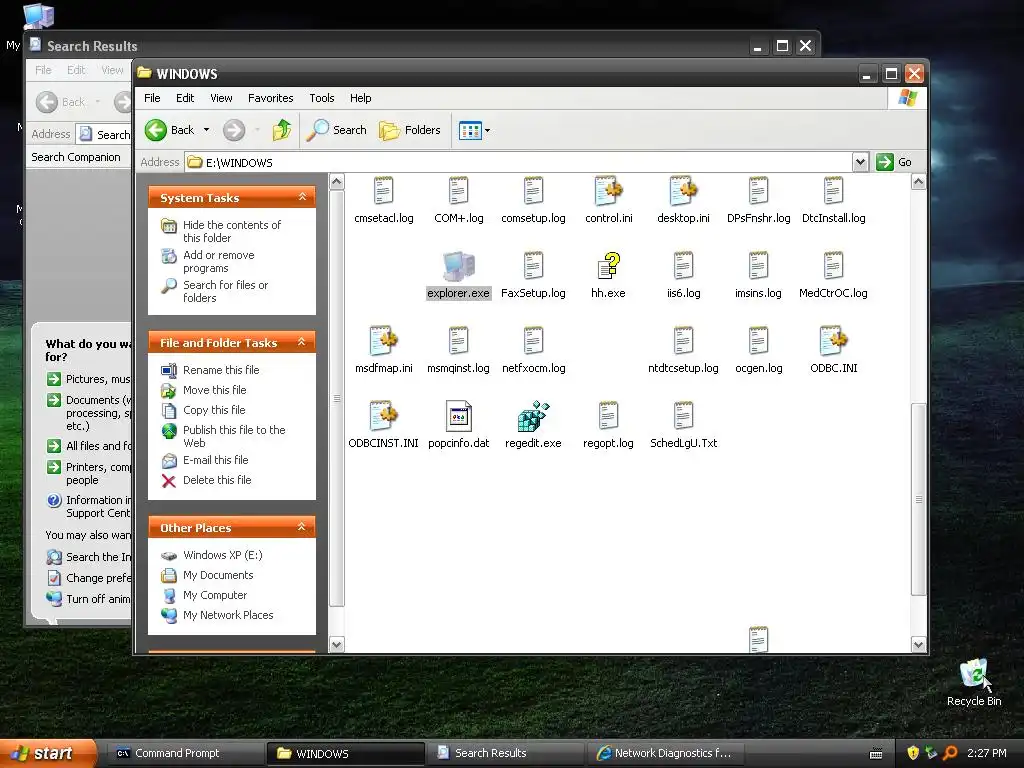
Task: Select the imsins.log file icon
Action: tap(758, 266)
